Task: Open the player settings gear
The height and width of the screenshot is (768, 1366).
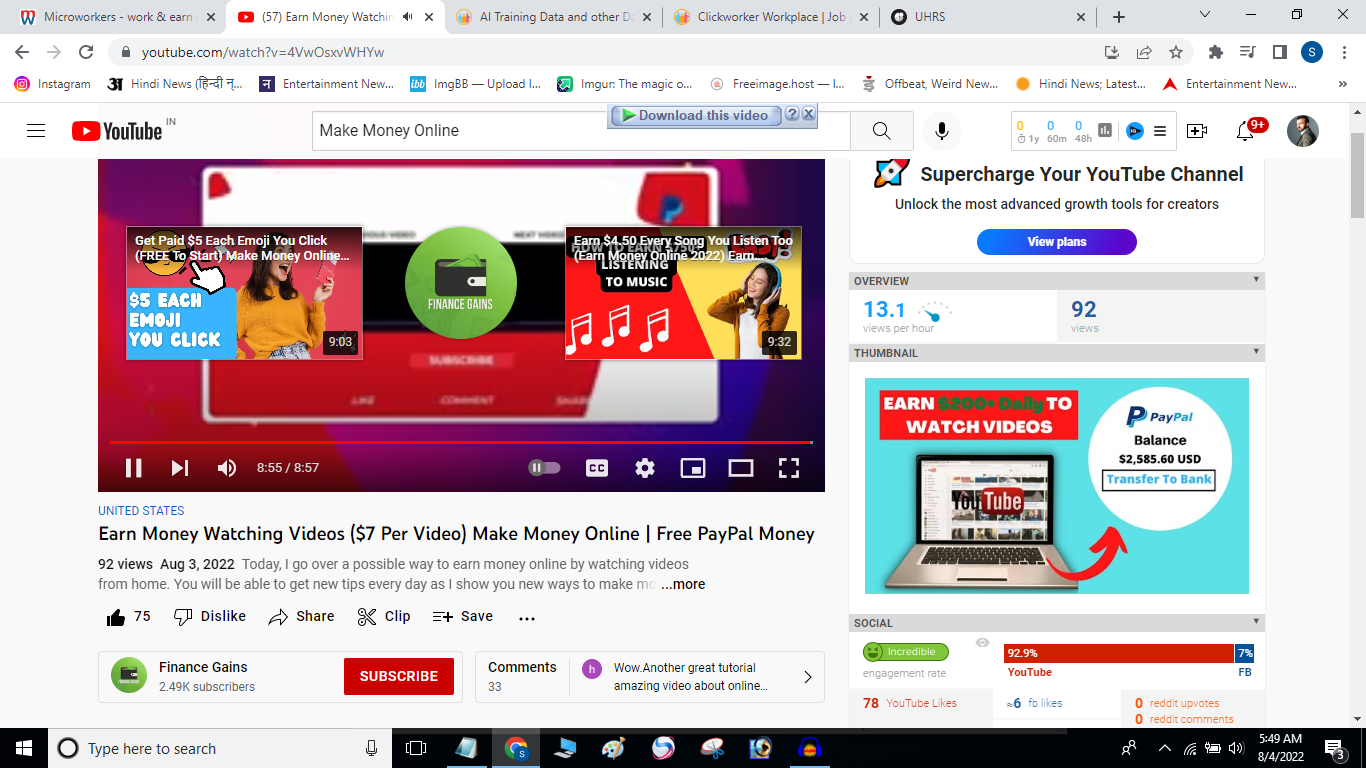Action: 645,467
